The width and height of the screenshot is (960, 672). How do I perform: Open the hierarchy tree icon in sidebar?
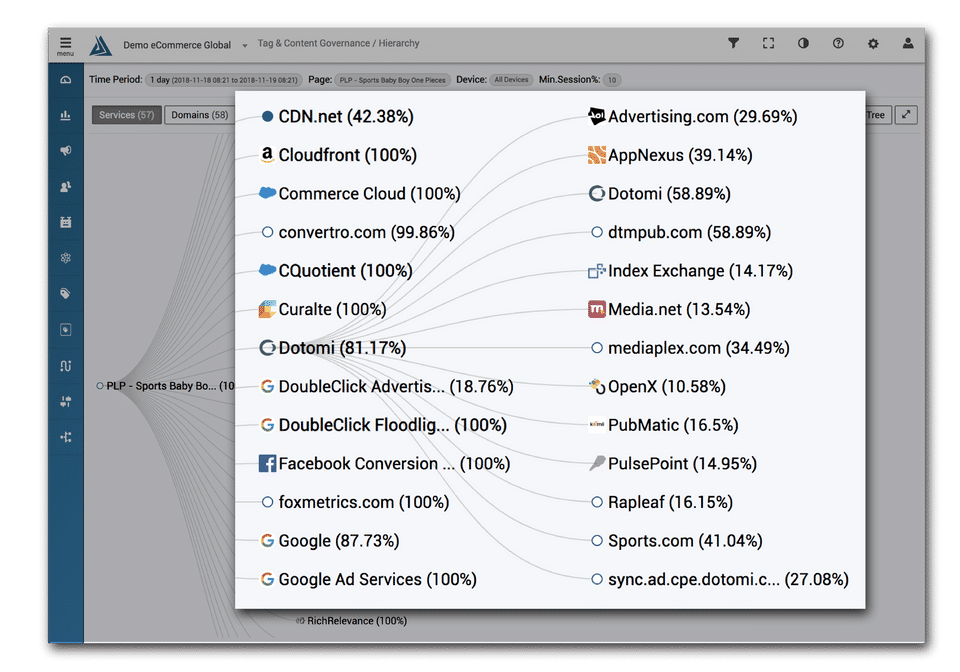tap(66, 437)
